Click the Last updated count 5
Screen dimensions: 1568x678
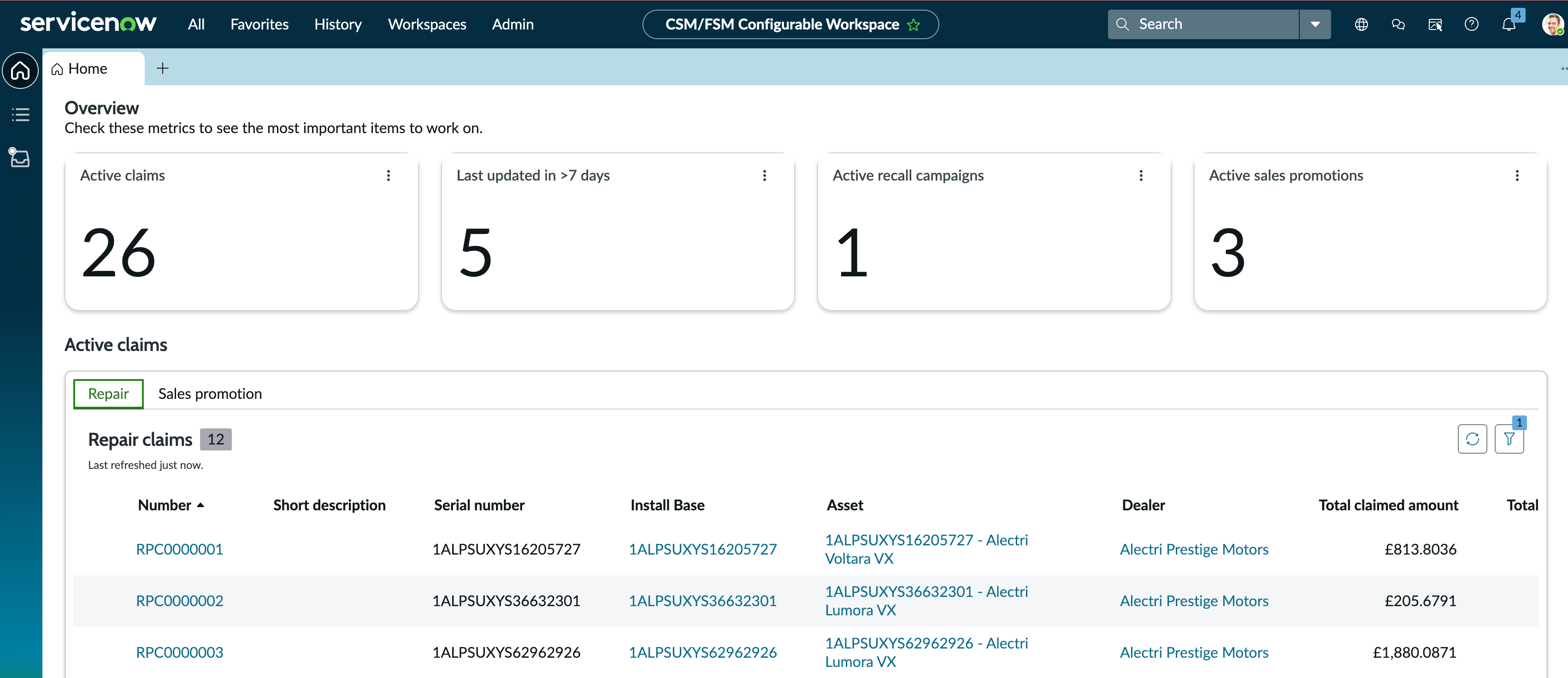click(x=475, y=252)
